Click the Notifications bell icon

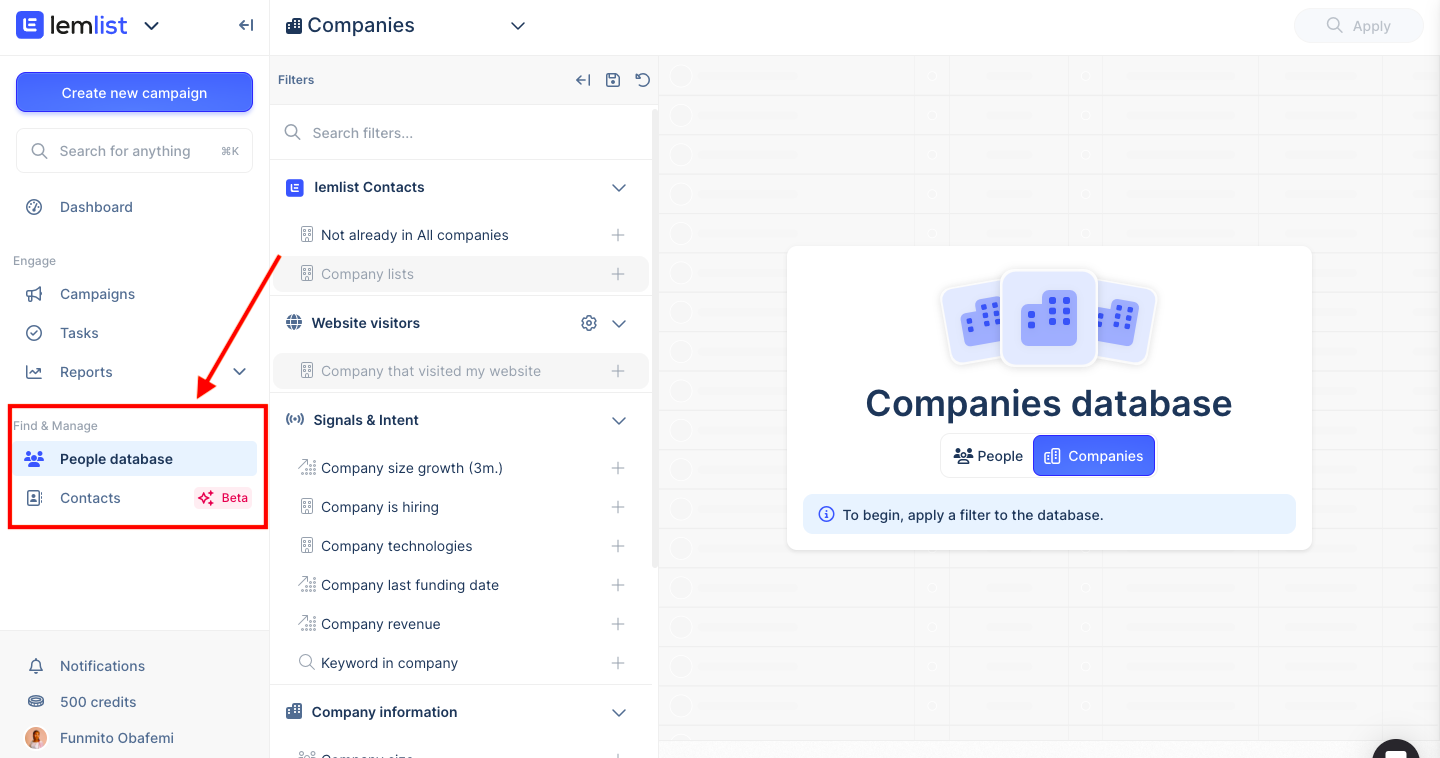(x=36, y=666)
